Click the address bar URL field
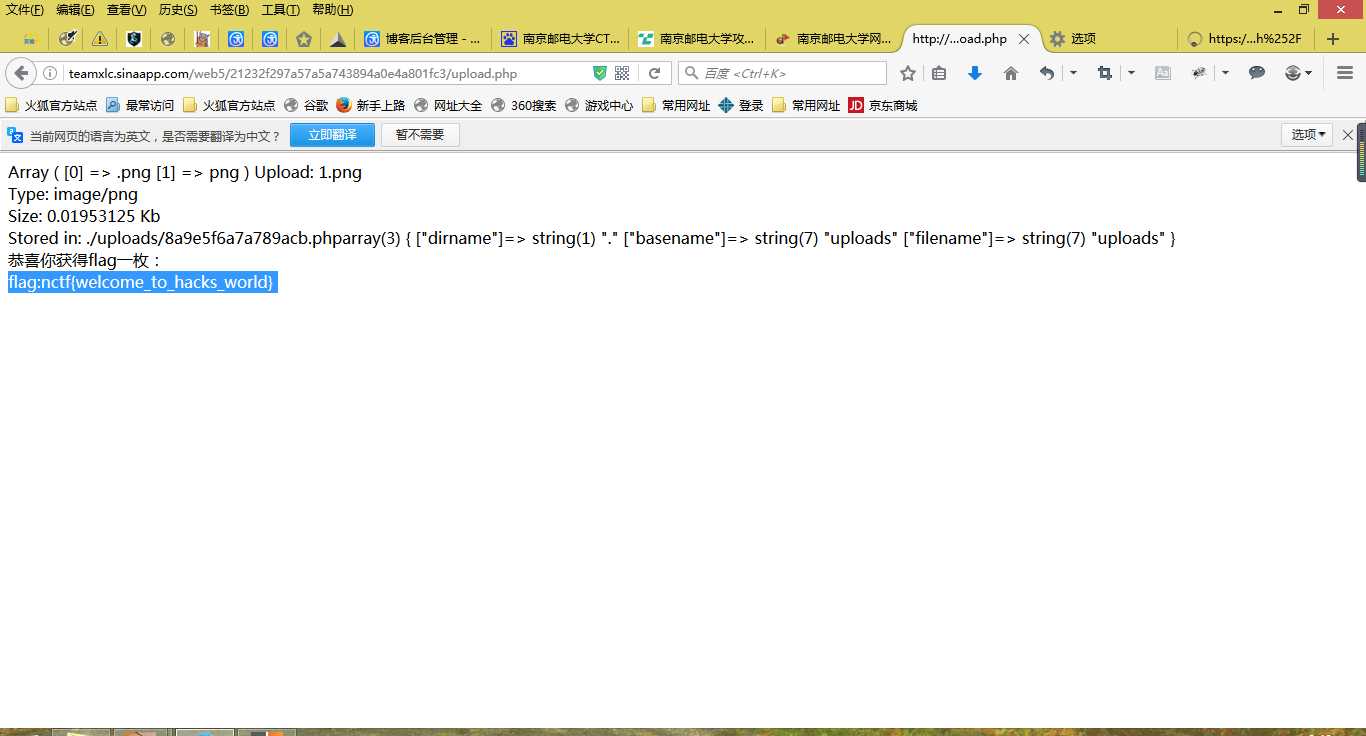 click(x=327, y=73)
